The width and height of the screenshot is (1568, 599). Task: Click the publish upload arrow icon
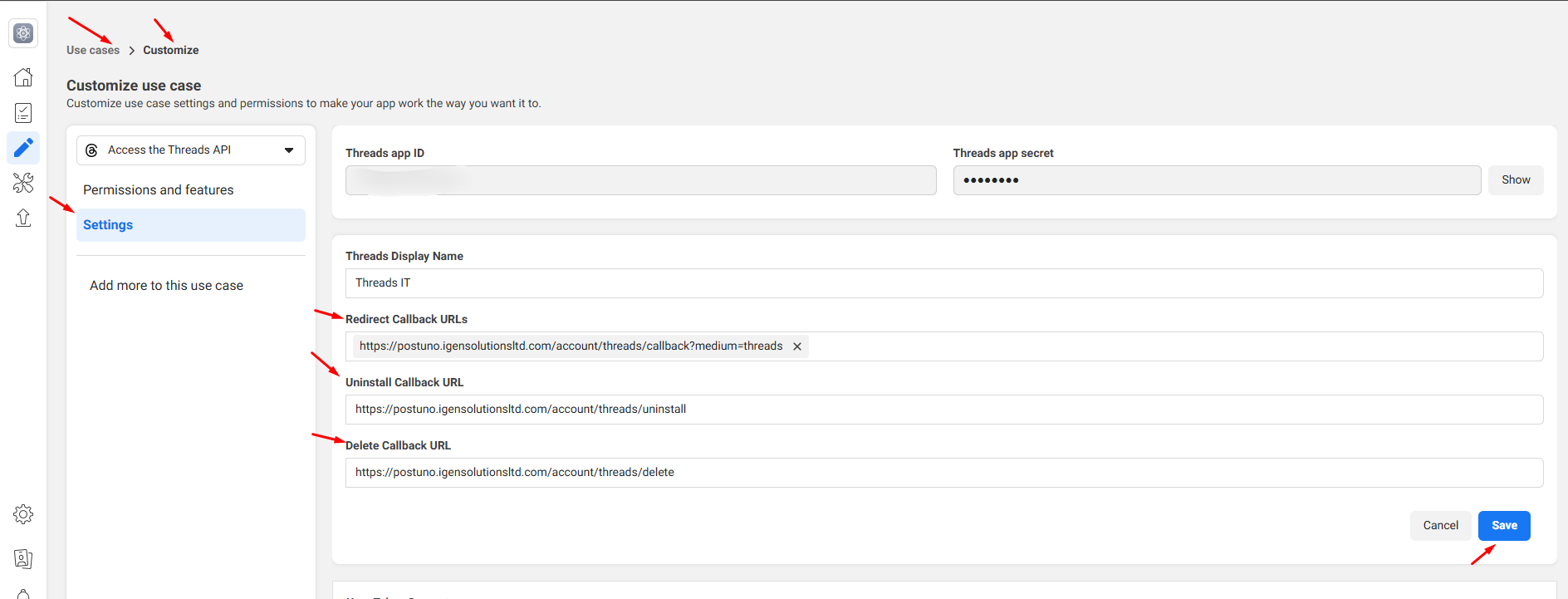(23, 218)
